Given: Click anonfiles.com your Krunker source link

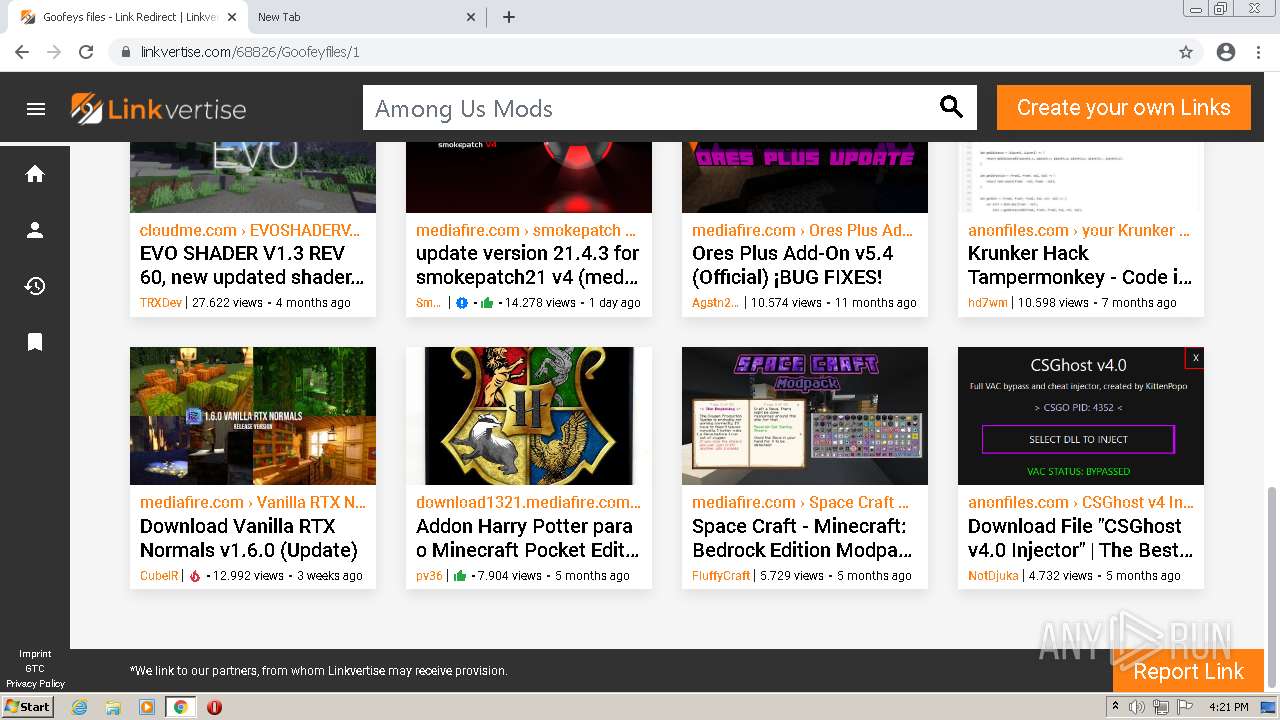Looking at the screenshot, I should [1079, 230].
